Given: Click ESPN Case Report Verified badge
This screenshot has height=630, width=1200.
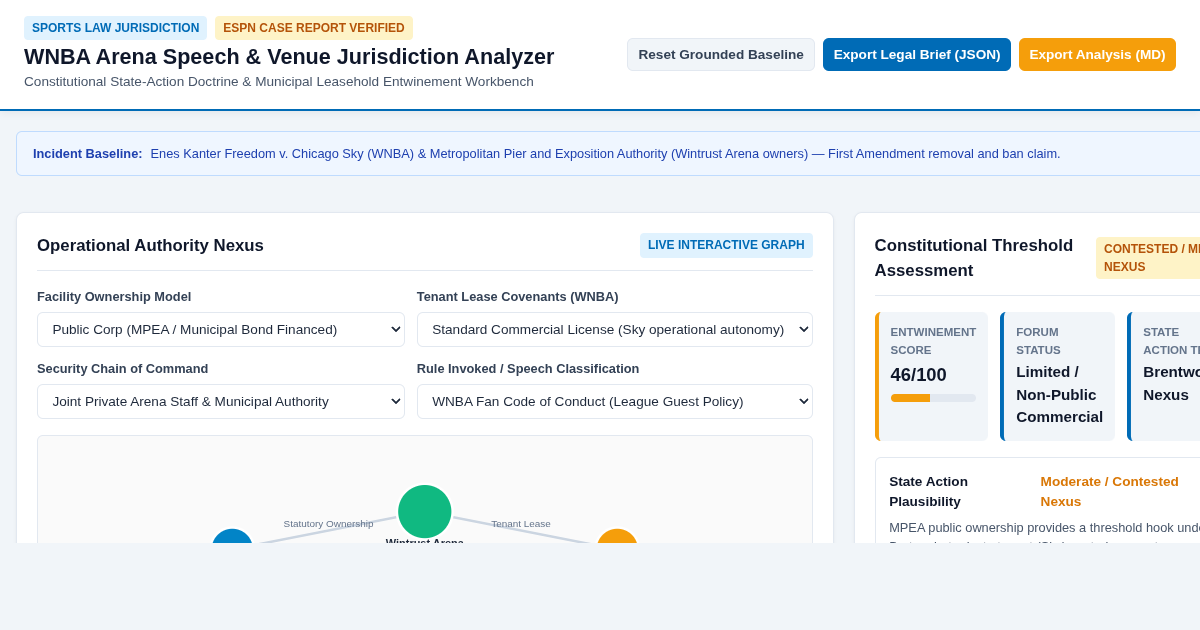Looking at the screenshot, I should click(314, 28).
